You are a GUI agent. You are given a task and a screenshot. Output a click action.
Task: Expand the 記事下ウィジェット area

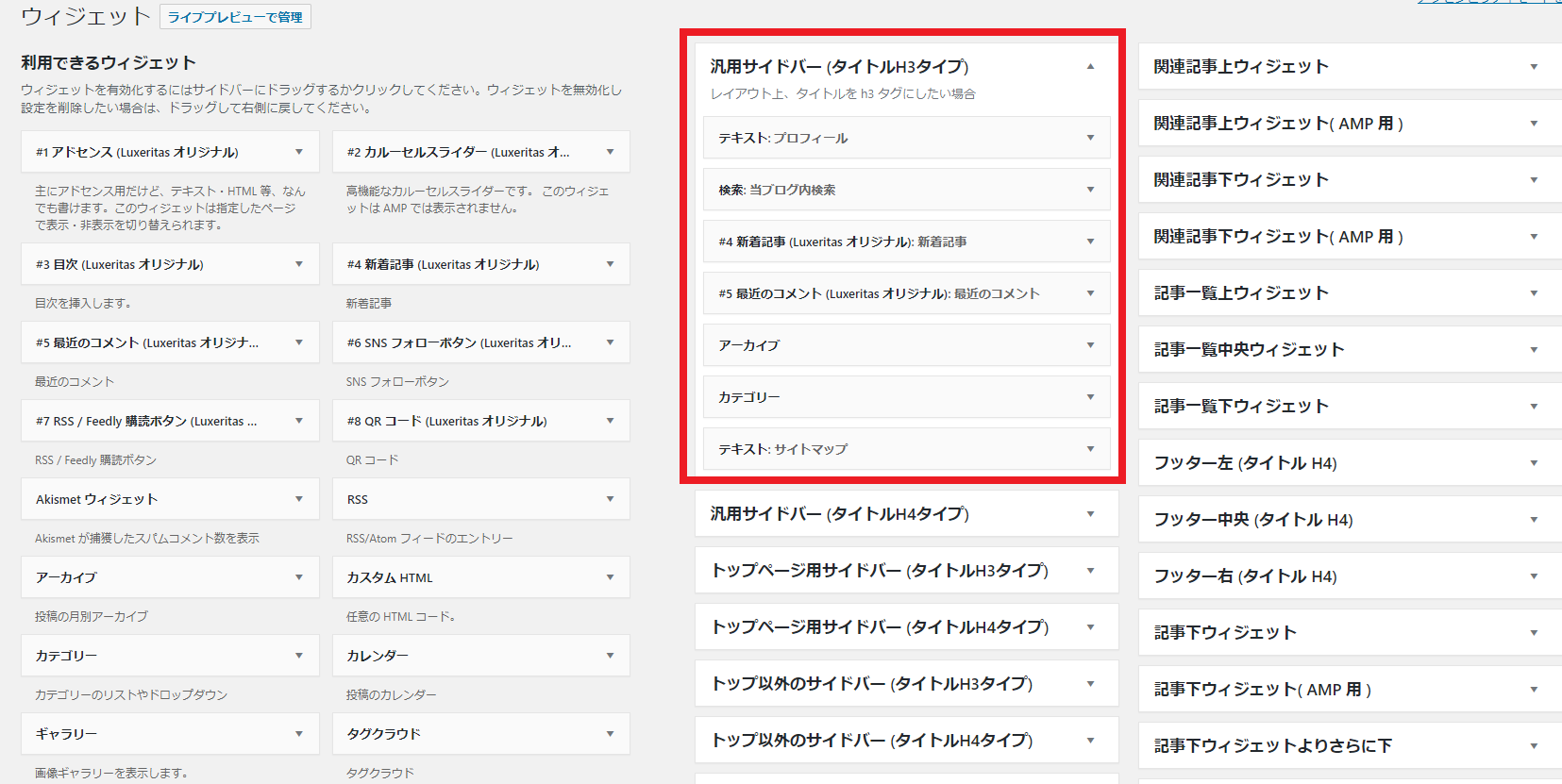(1534, 633)
